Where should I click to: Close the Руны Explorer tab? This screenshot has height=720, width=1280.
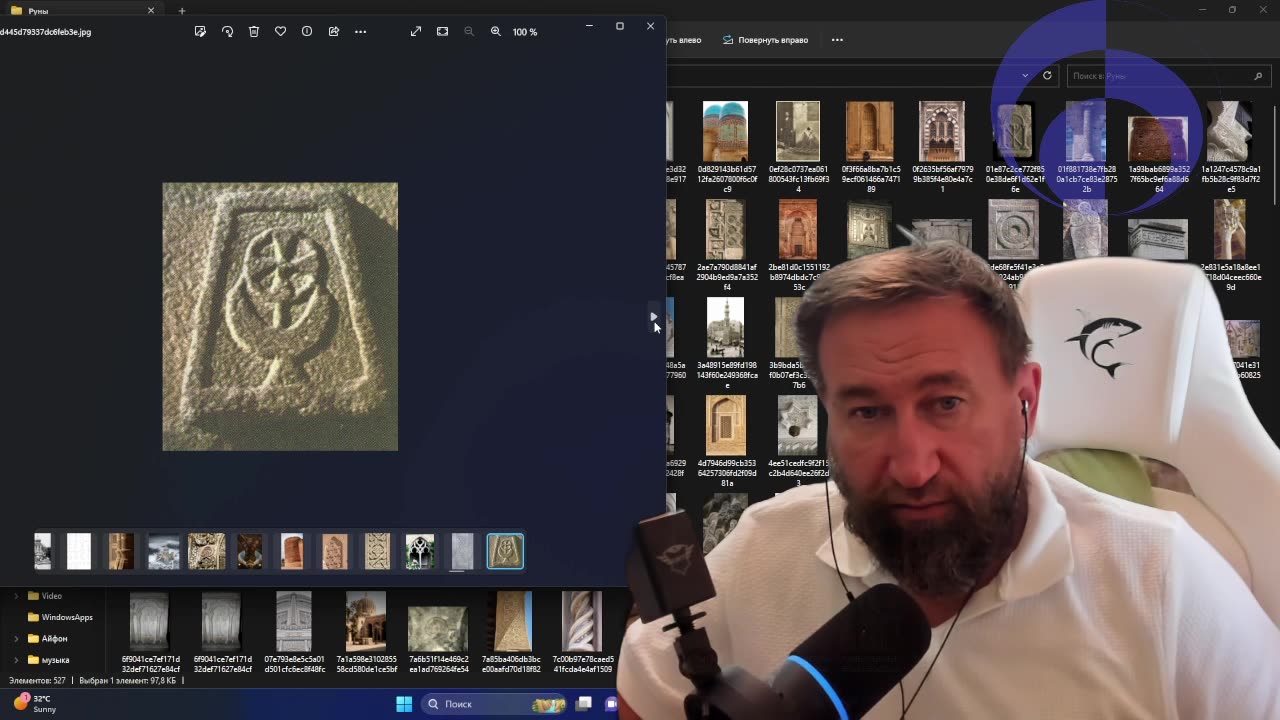pyautogui.click(x=151, y=10)
